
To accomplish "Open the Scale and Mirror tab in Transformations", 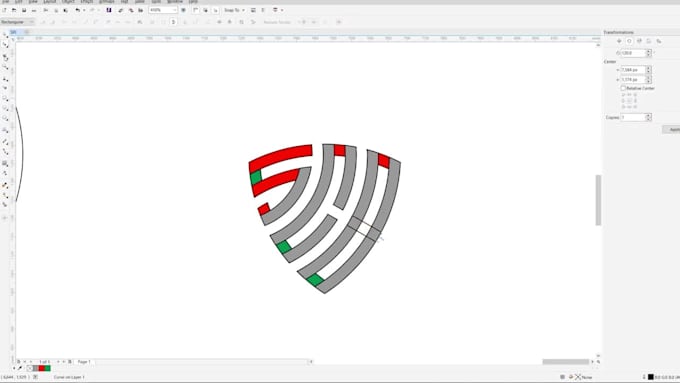I will point(639,41).
